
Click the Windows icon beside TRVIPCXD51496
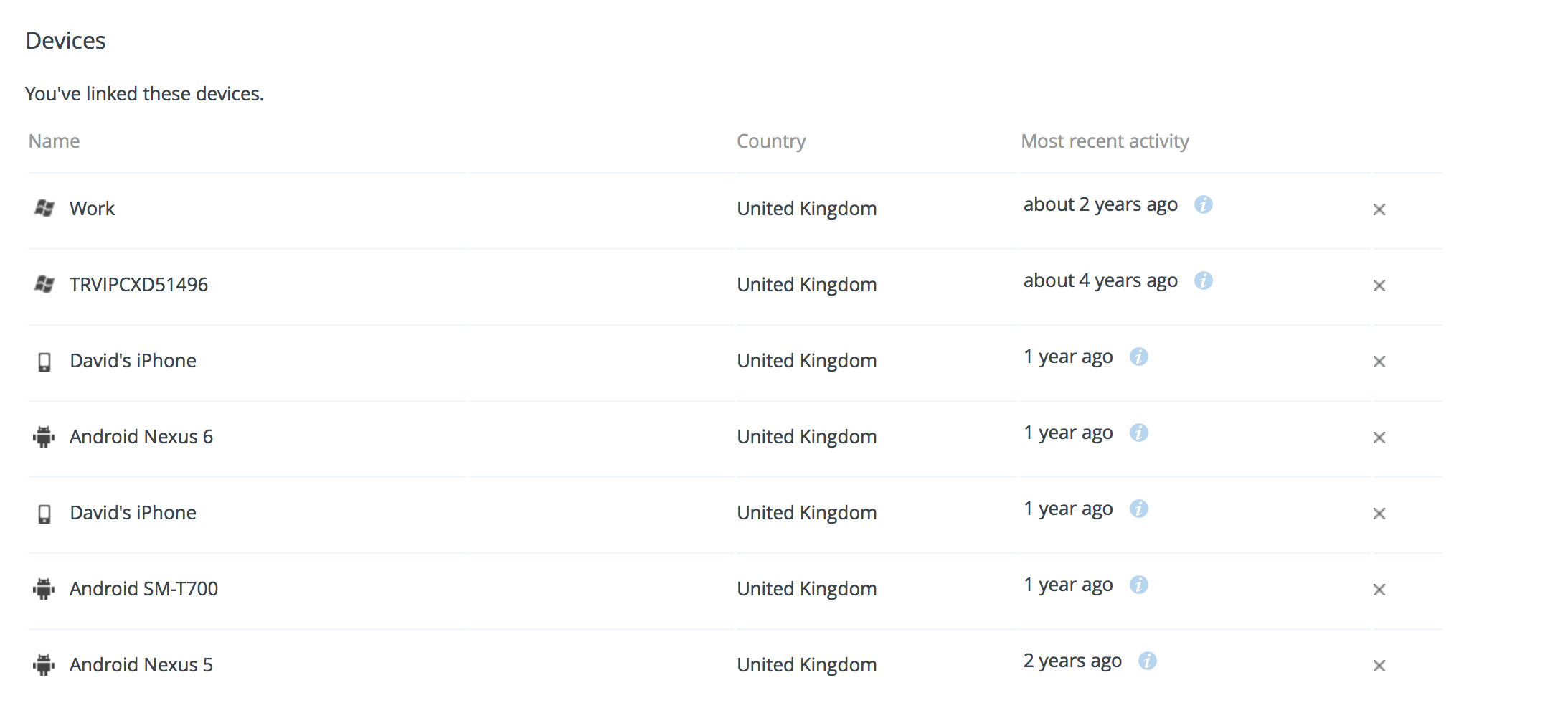tap(44, 284)
